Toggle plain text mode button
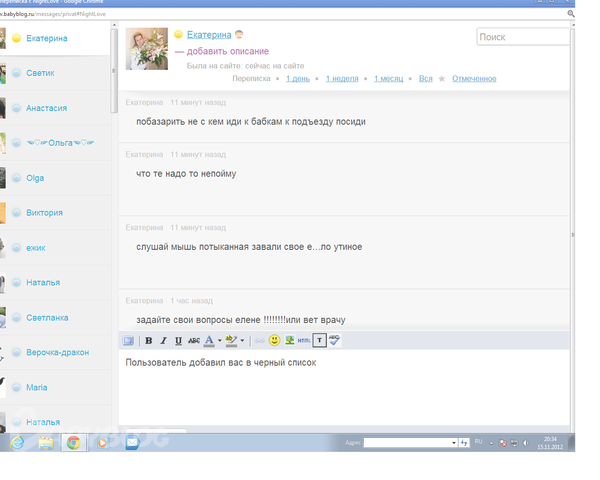Image resolution: width=600 pixels, height=480 pixels. click(x=319, y=340)
